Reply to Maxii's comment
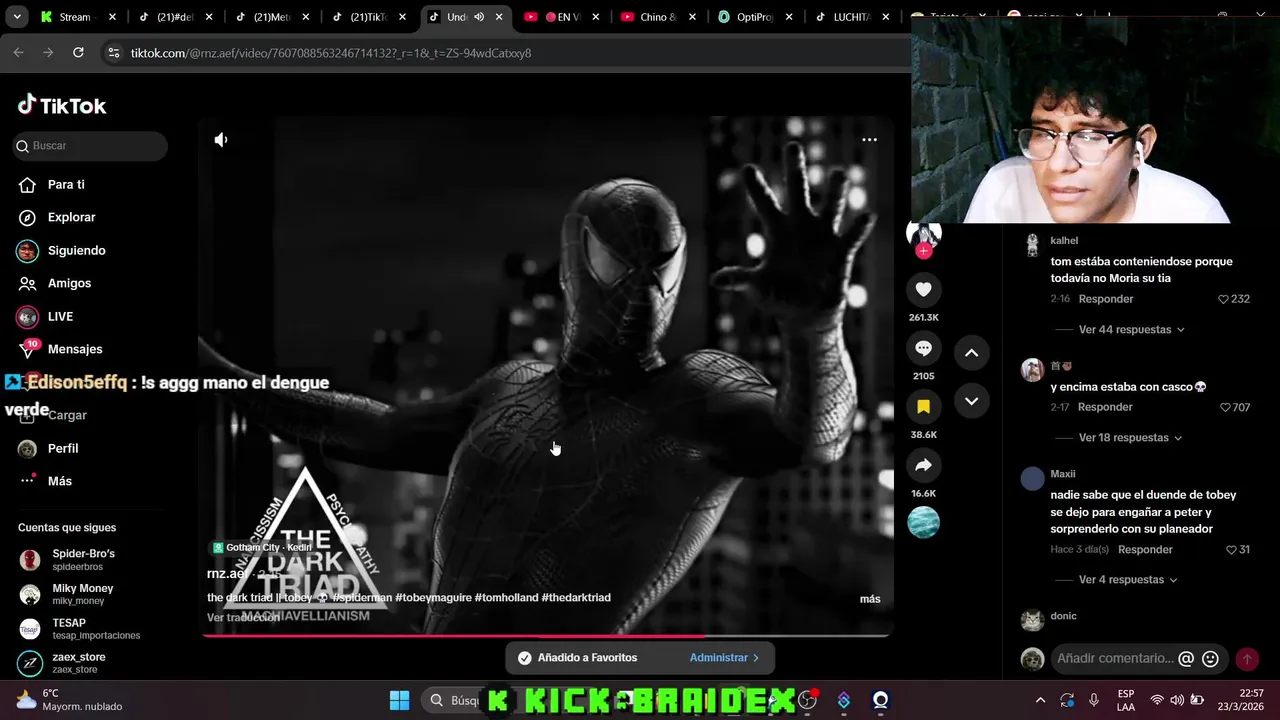Viewport: 1280px width, 720px height. click(1145, 549)
